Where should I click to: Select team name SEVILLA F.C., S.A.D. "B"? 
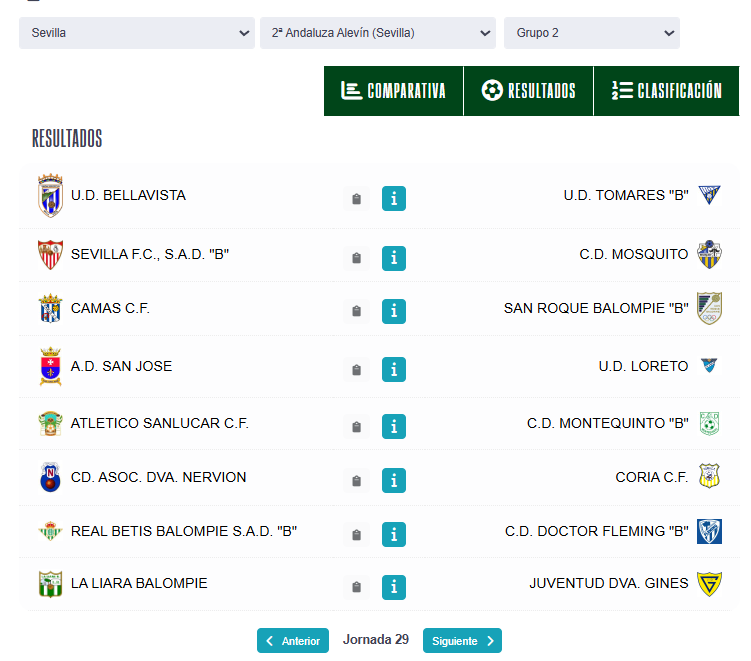150,254
